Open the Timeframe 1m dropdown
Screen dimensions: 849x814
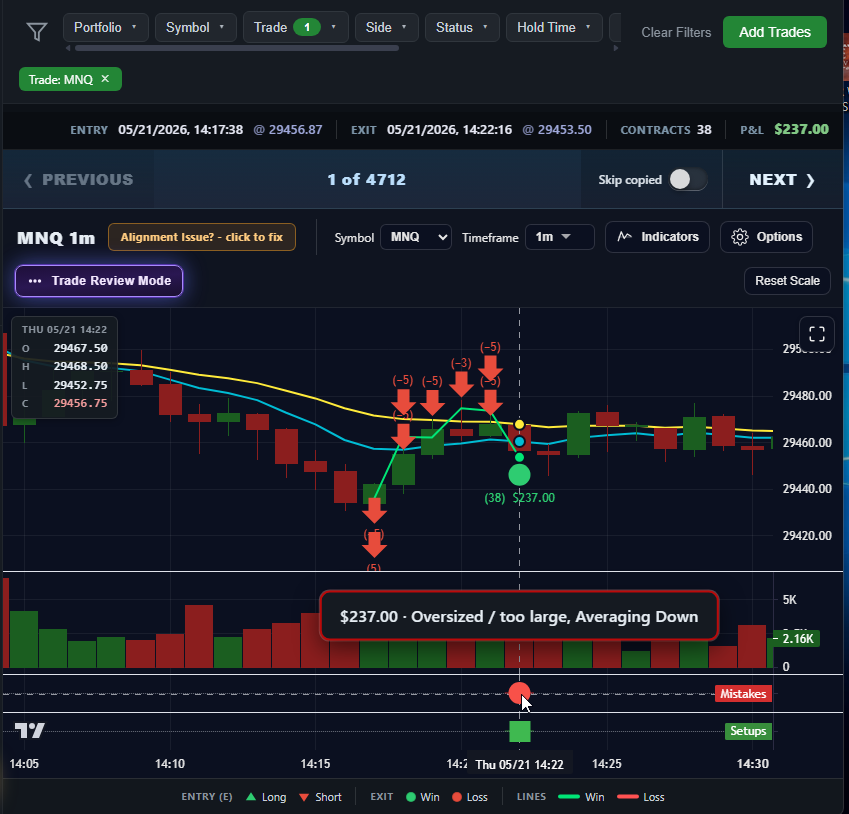tap(559, 237)
